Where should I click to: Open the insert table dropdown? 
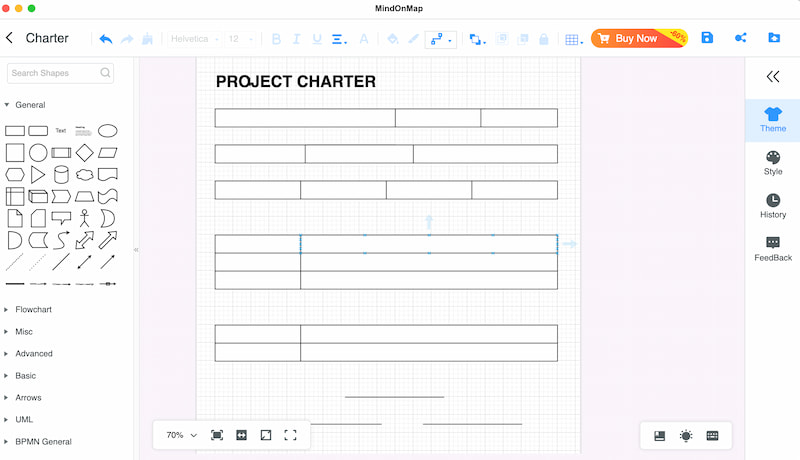pyautogui.click(x=574, y=39)
